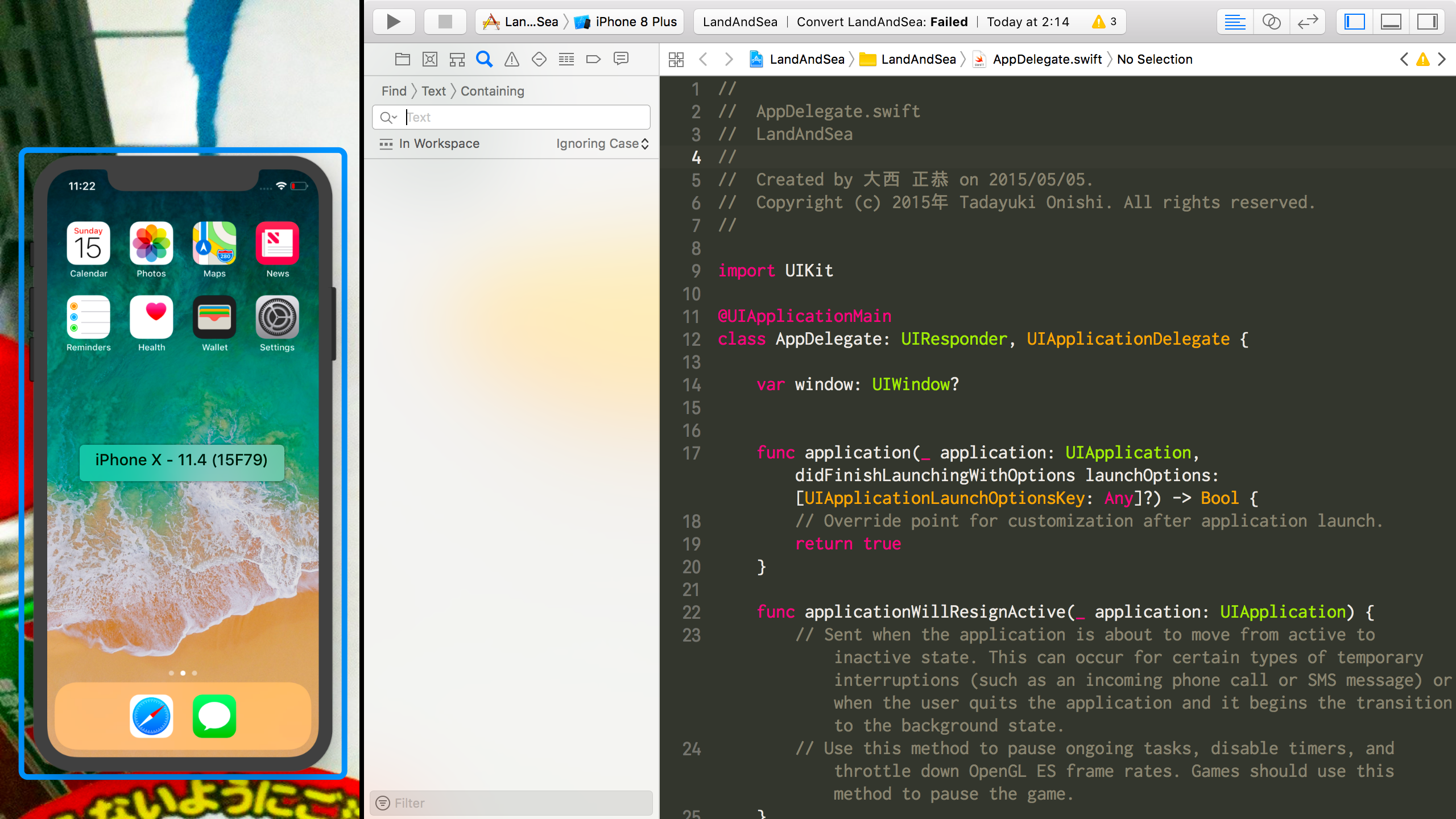The height and width of the screenshot is (819, 1456).
Task: Show the Standard editor
Action: 1235,22
